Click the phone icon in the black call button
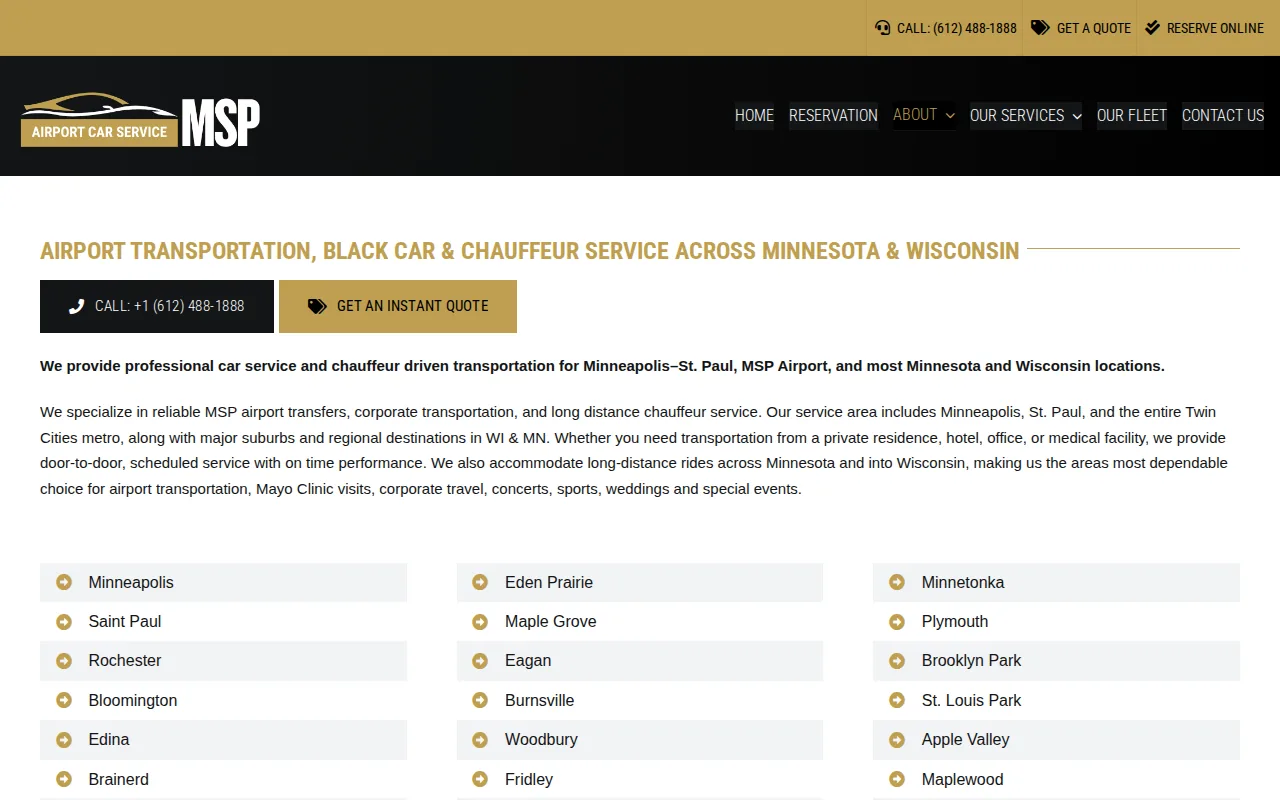The image size is (1280, 800). [x=76, y=306]
